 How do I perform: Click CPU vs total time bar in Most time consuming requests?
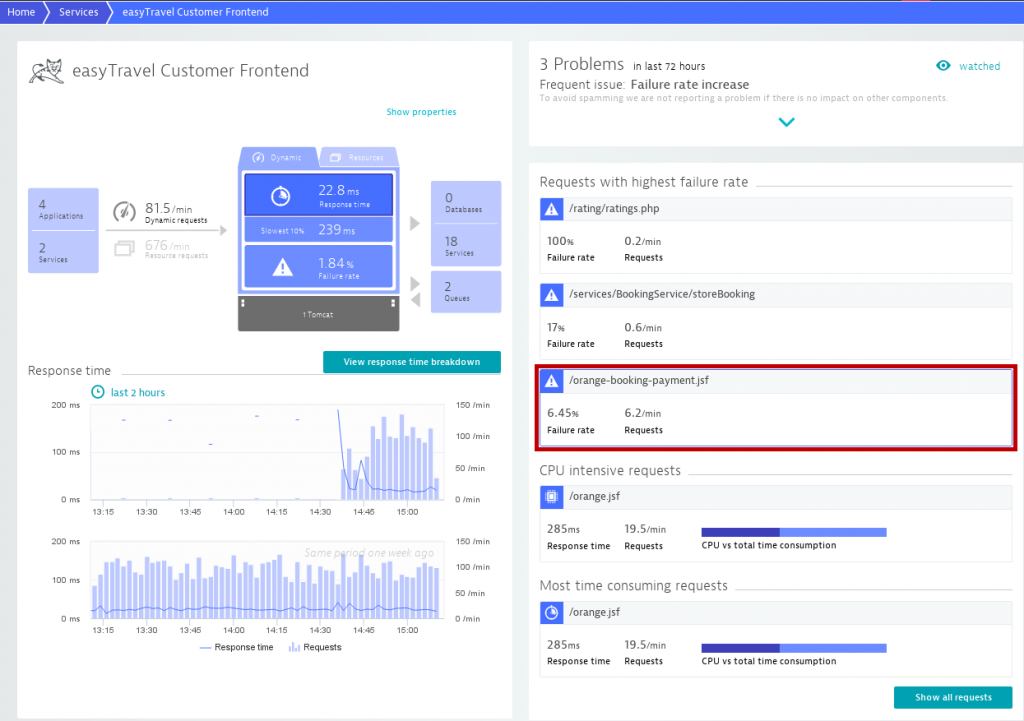click(x=793, y=648)
